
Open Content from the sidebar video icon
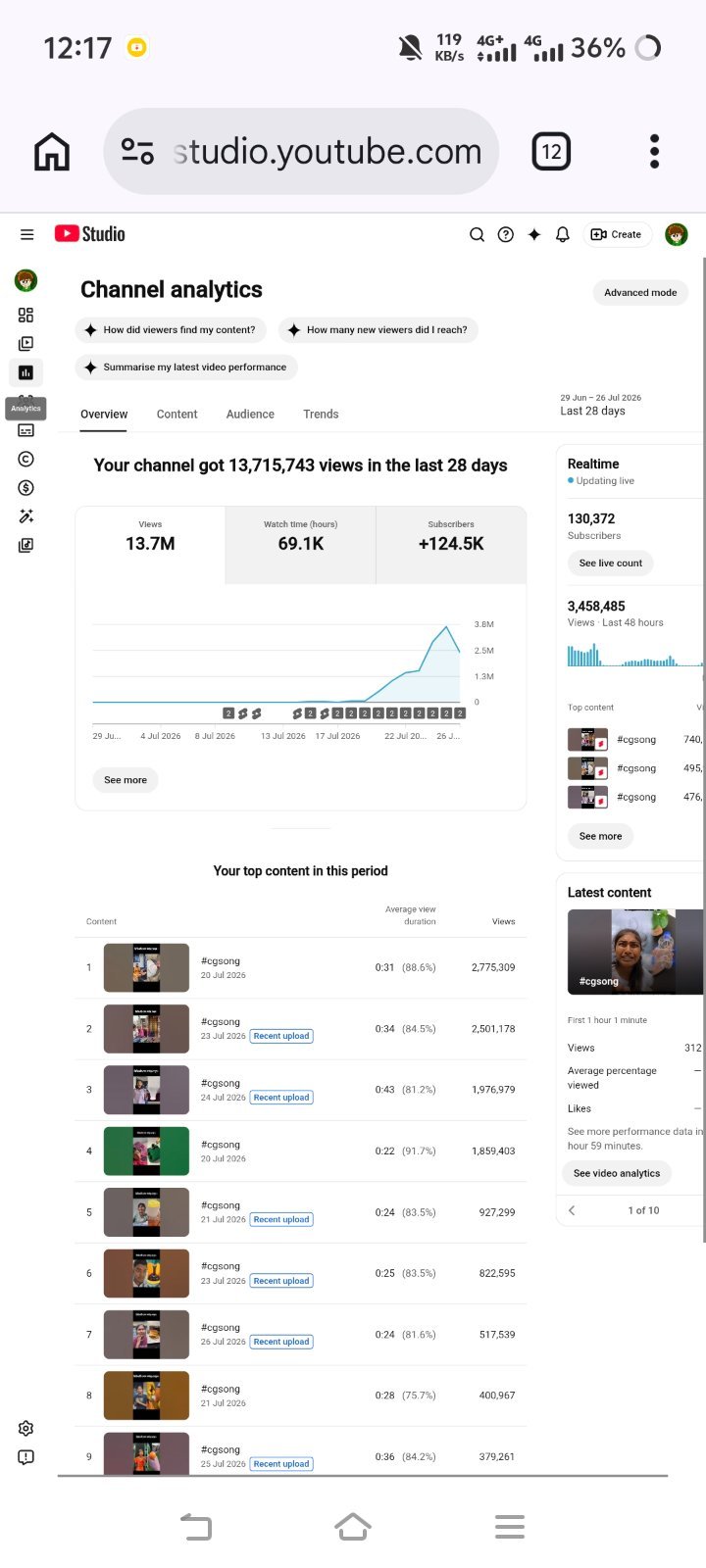click(x=26, y=344)
